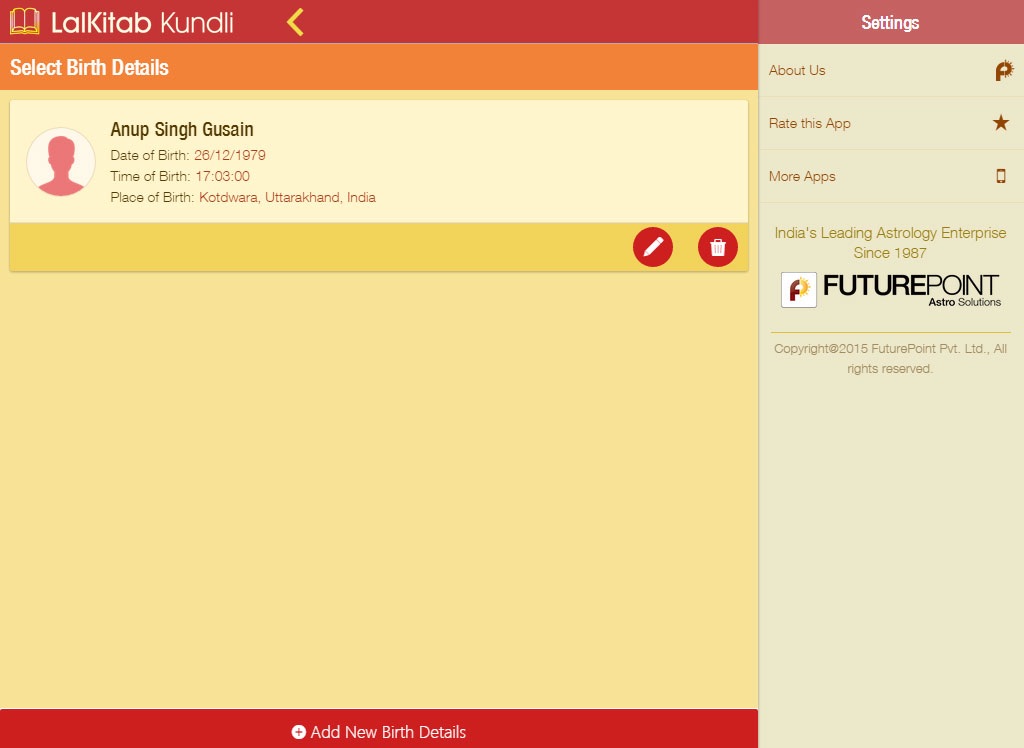Click the profile avatar silhouette
The height and width of the screenshot is (748, 1024).
61,161
